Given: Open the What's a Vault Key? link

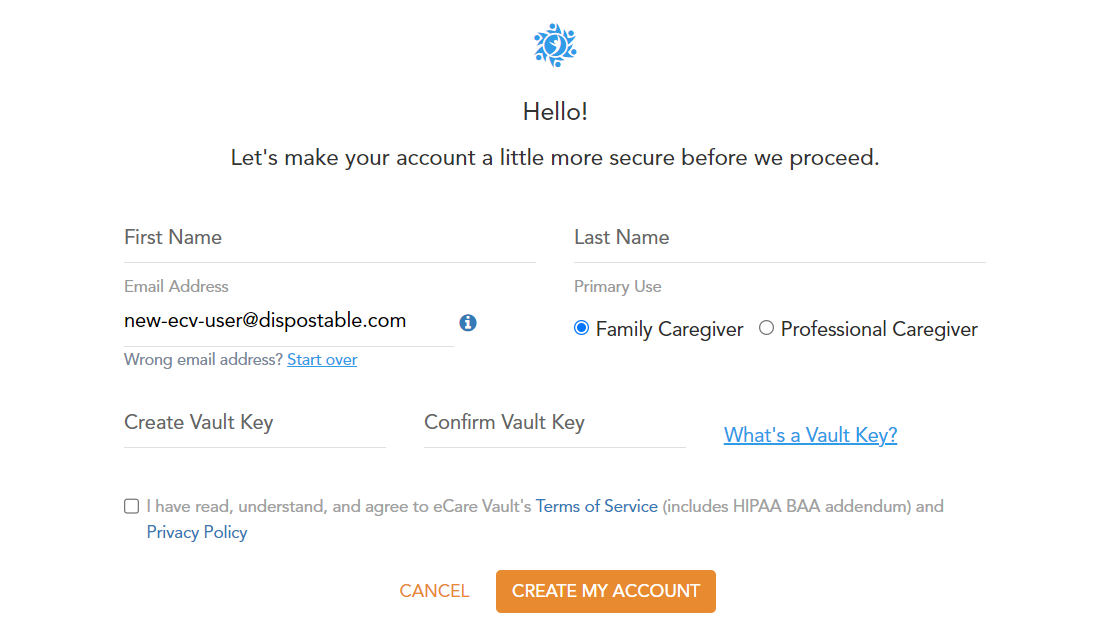Looking at the screenshot, I should click(x=810, y=435).
